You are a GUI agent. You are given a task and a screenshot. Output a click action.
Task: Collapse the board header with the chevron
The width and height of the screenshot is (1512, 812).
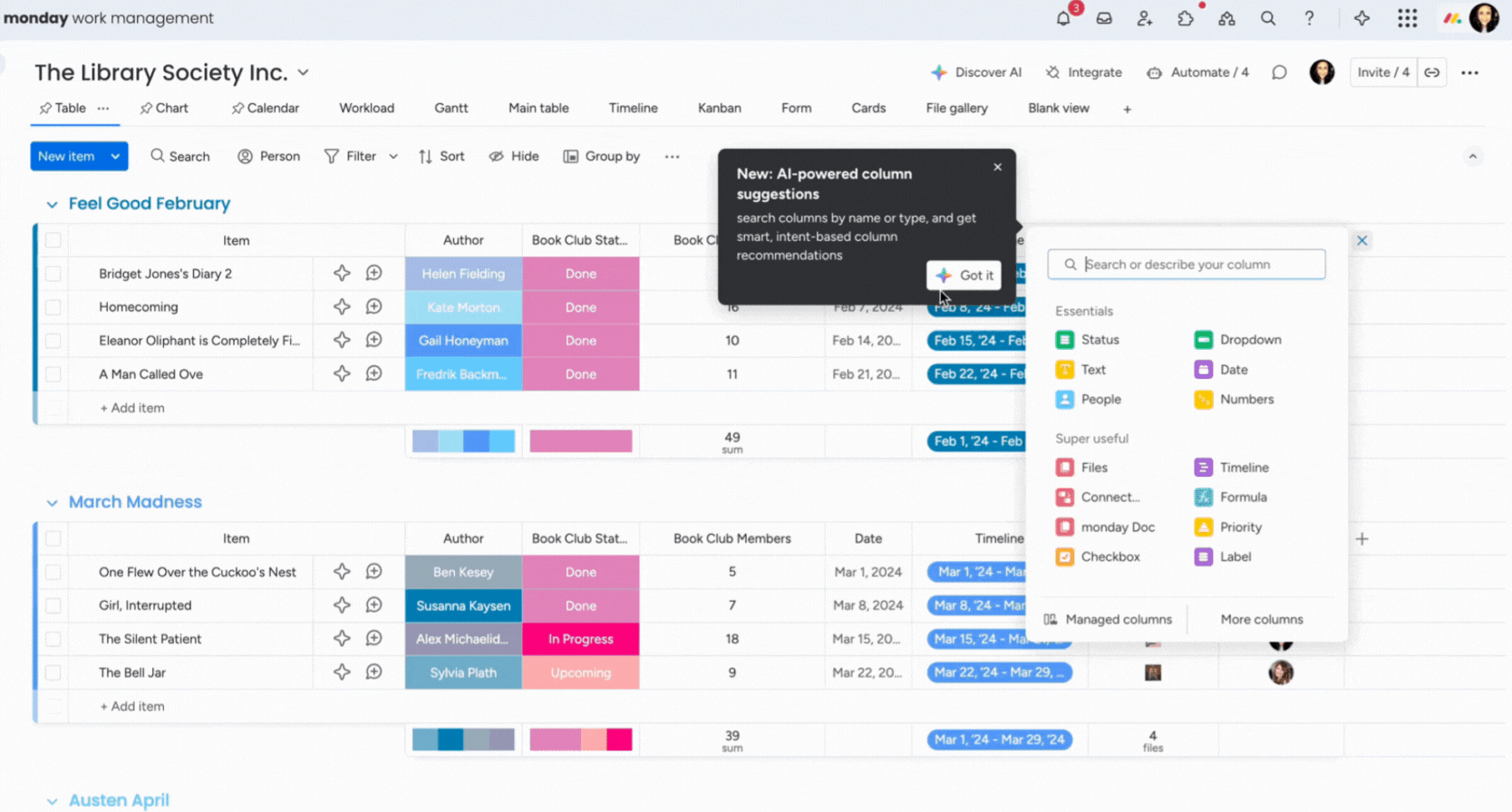[x=1472, y=157]
